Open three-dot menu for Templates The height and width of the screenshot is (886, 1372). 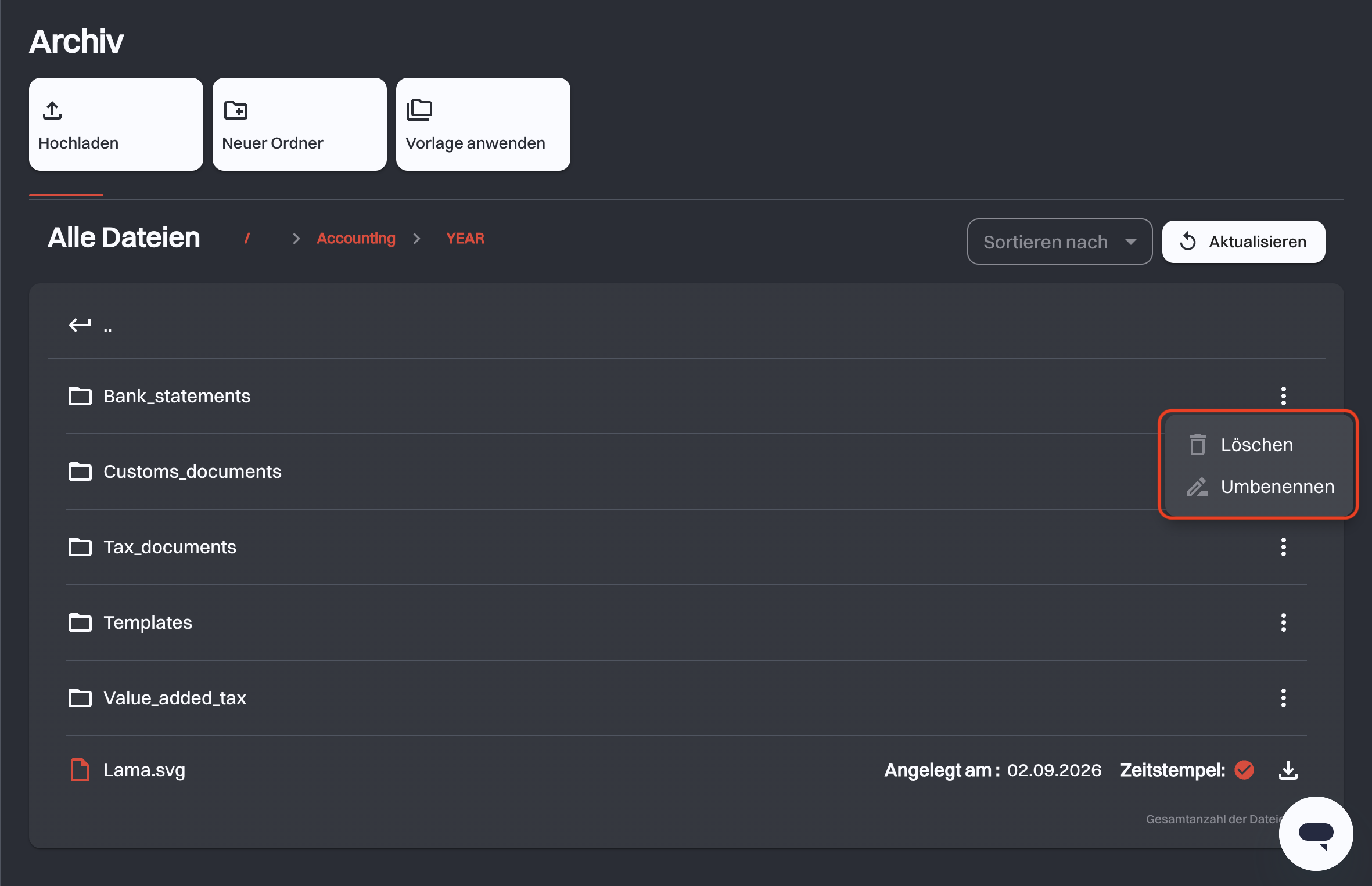coord(1284,622)
